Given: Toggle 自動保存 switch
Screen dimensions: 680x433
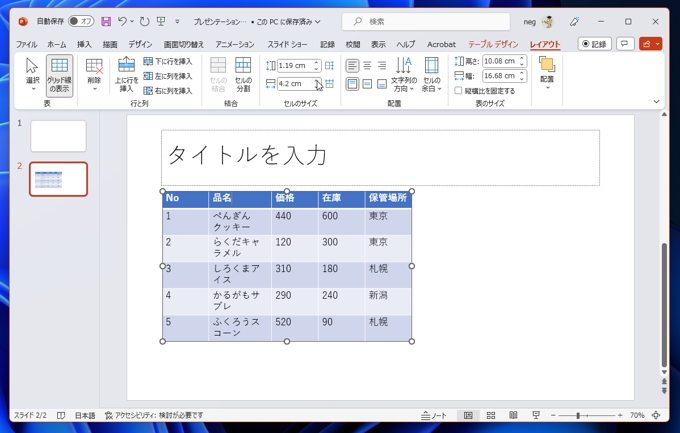Looking at the screenshot, I should [81, 21].
